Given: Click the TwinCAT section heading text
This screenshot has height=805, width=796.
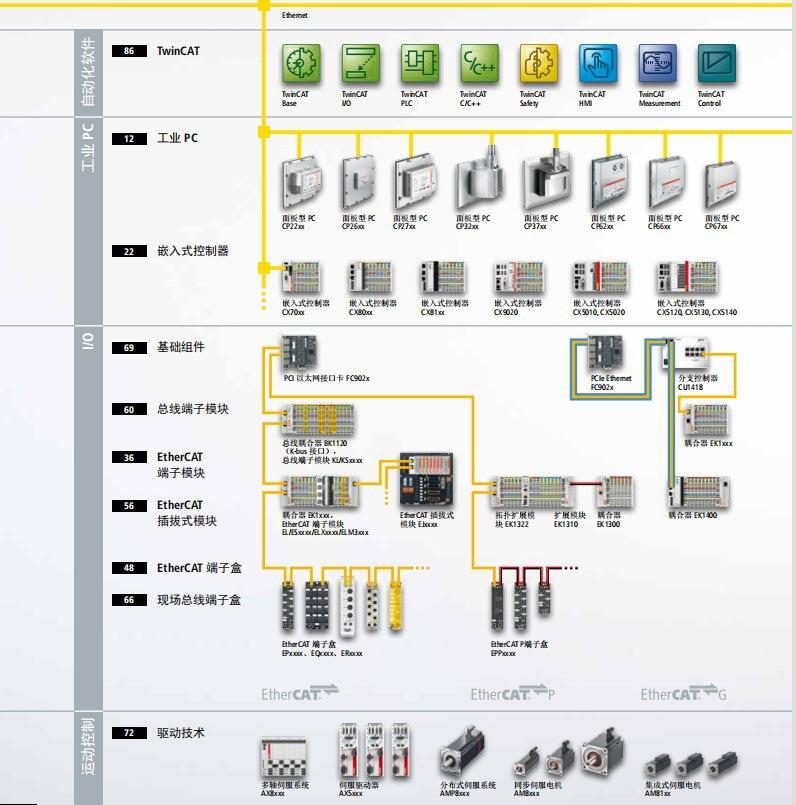Looking at the screenshot, I should [178, 51].
